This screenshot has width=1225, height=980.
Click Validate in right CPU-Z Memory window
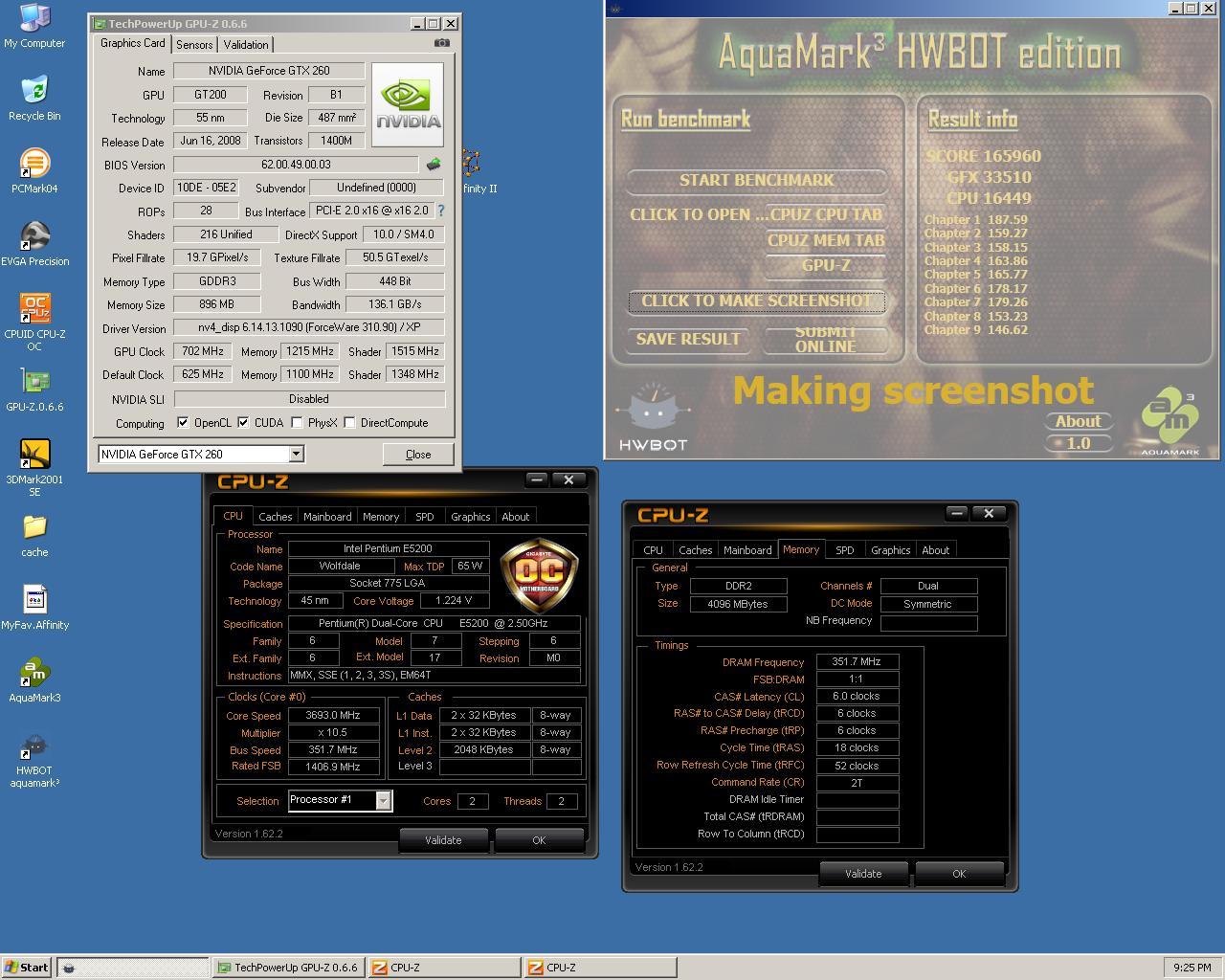(x=863, y=874)
